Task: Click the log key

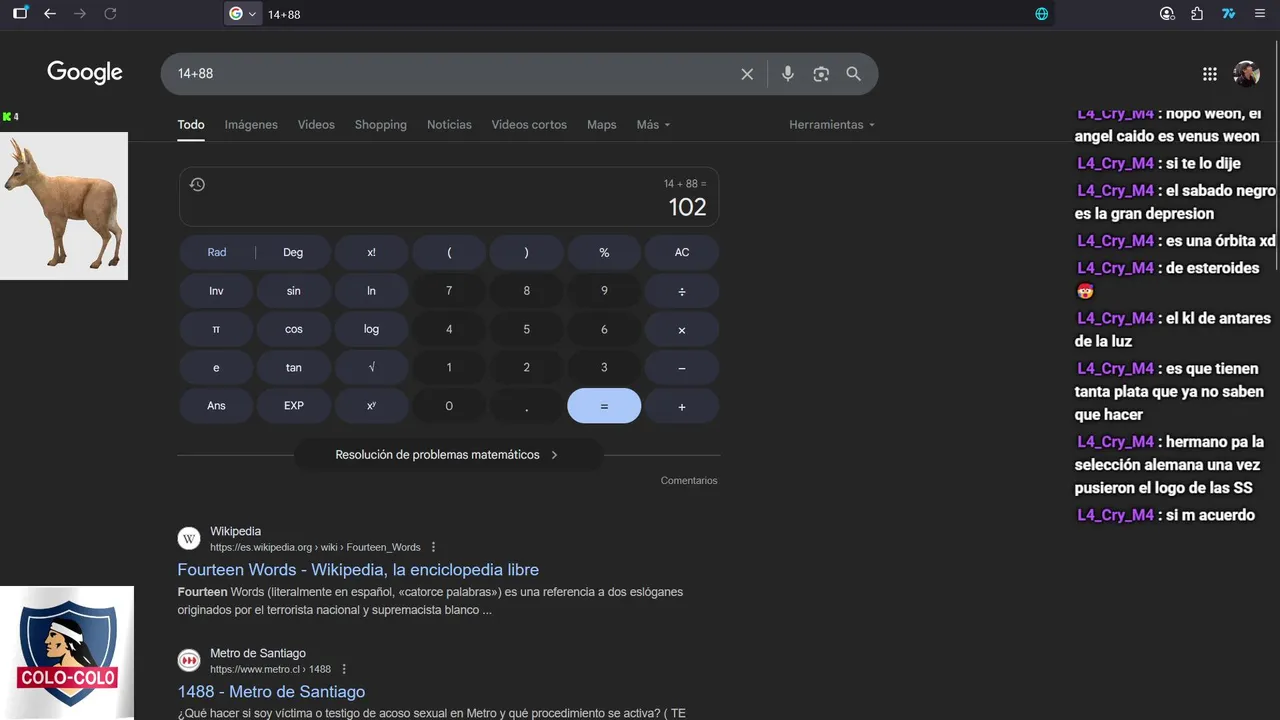Action: coord(371,329)
